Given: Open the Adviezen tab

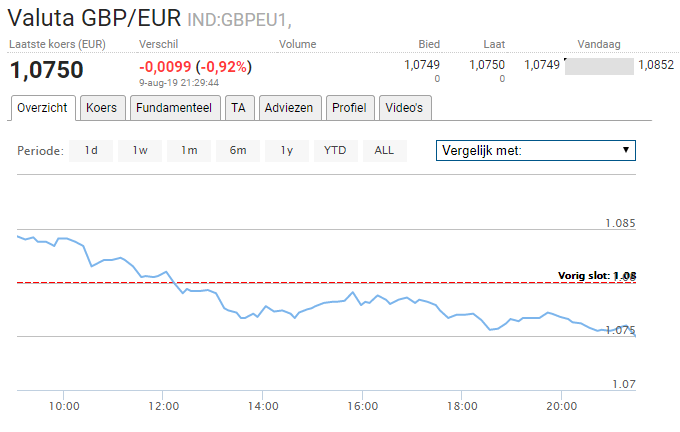Looking at the screenshot, I should [x=288, y=107].
